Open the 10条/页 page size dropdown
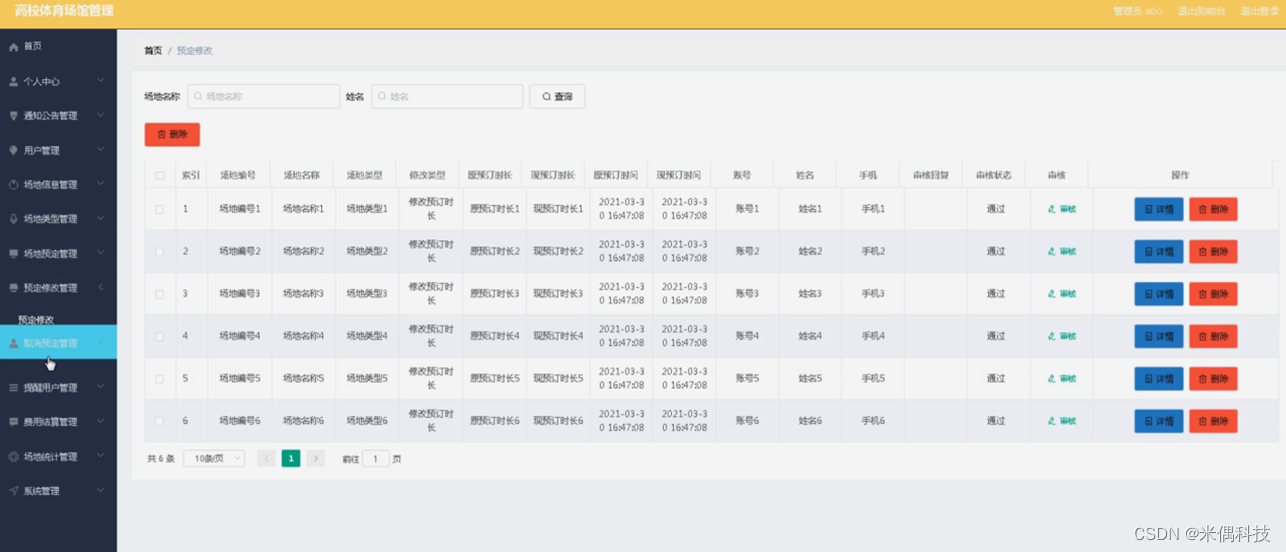This screenshot has height=552, width=1286. pos(214,458)
